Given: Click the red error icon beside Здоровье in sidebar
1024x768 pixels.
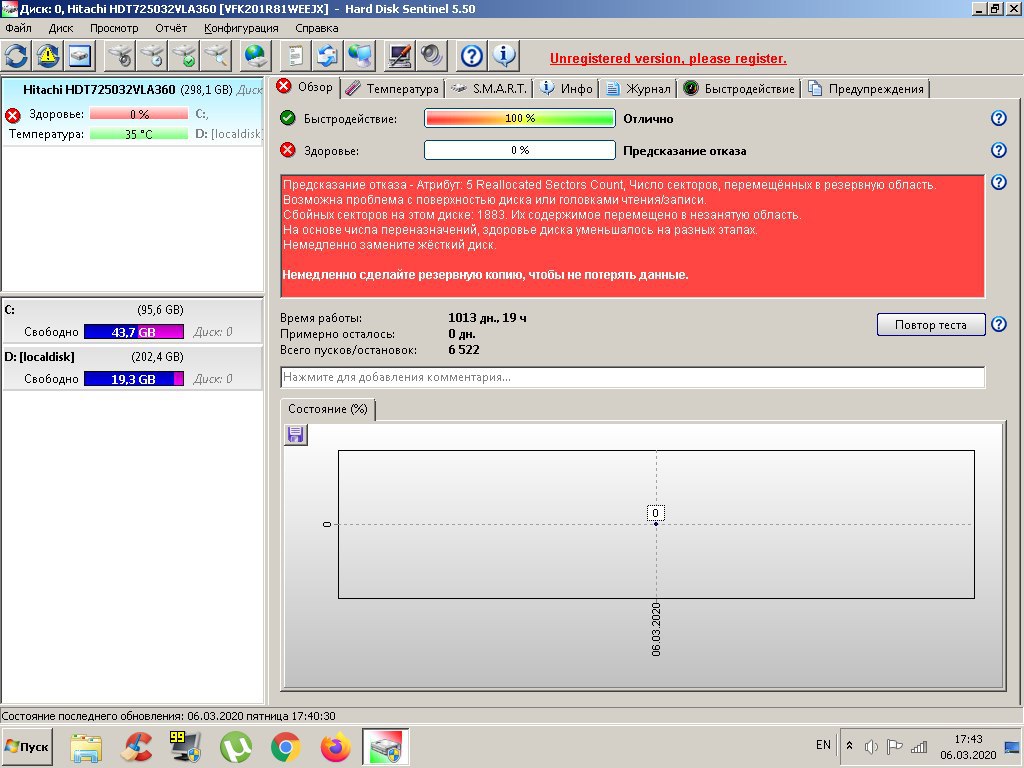Looking at the screenshot, I should click(12, 115).
